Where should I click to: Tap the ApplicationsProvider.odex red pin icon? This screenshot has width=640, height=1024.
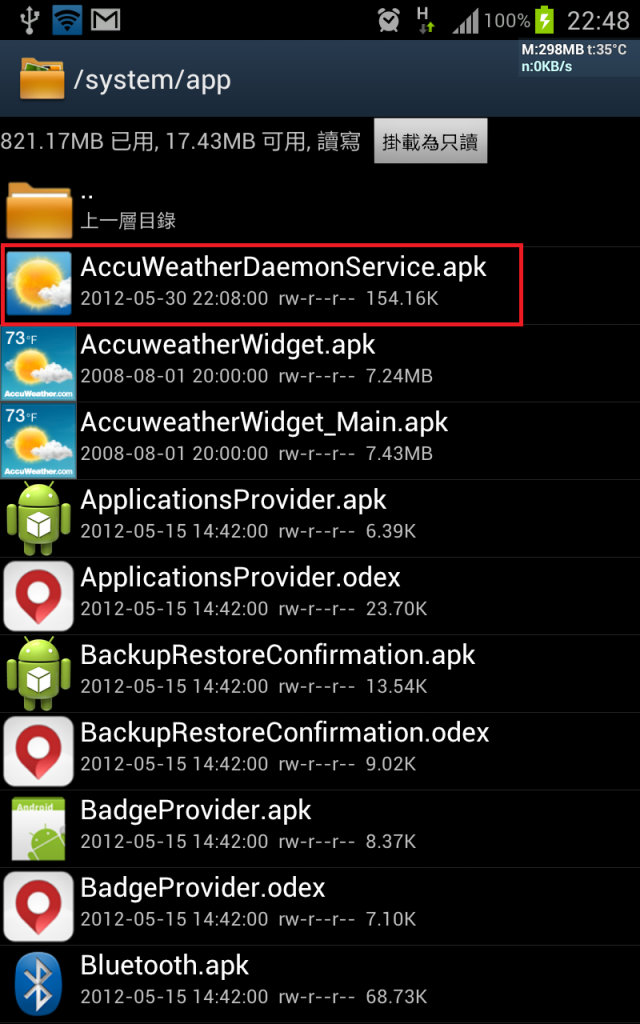[x=39, y=596]
